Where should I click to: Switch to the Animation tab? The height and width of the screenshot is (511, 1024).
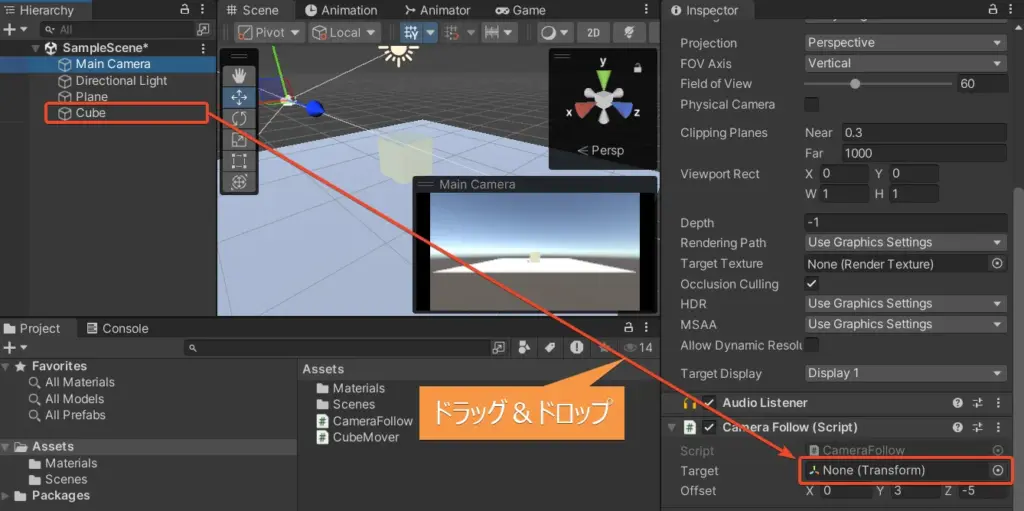(x=341, y=10)
